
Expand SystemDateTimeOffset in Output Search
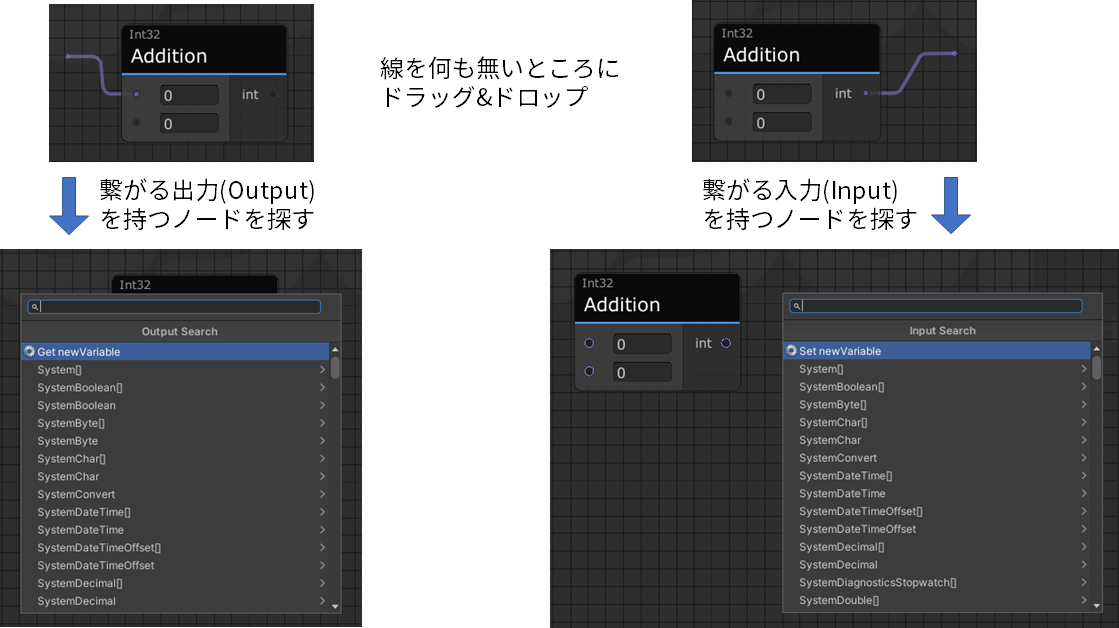tap(323, 565)
